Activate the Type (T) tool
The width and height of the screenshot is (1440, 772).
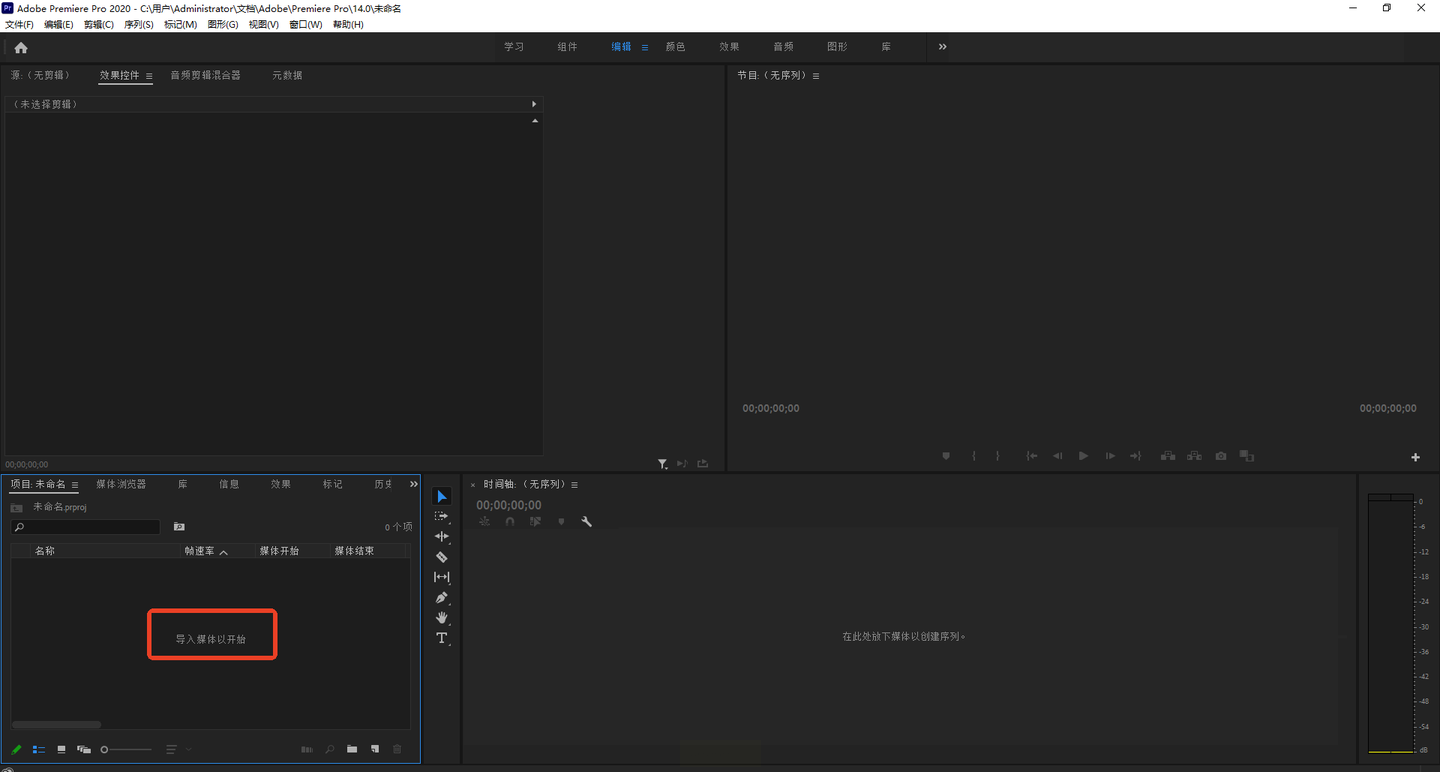pyautogui.click(x=441, y=638)
